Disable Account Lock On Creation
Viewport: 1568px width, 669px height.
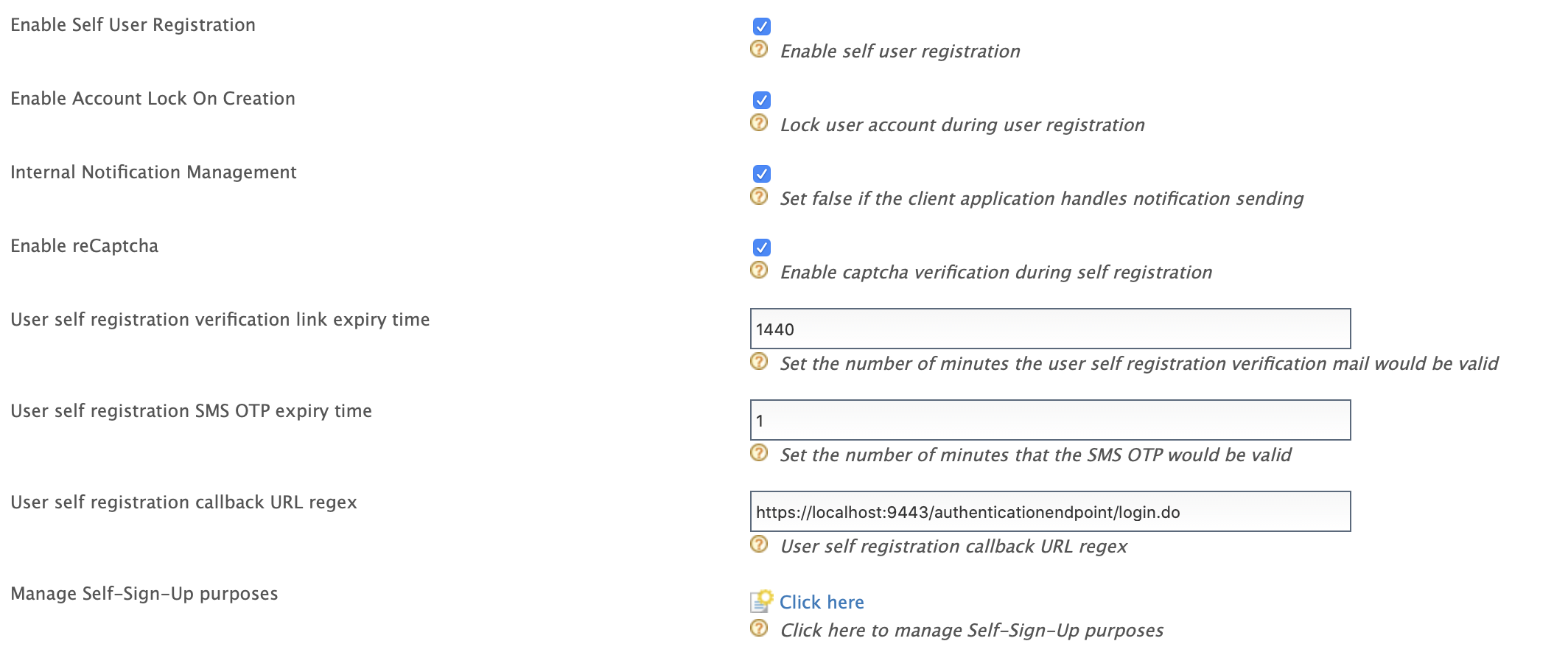(x=761, y=99)
